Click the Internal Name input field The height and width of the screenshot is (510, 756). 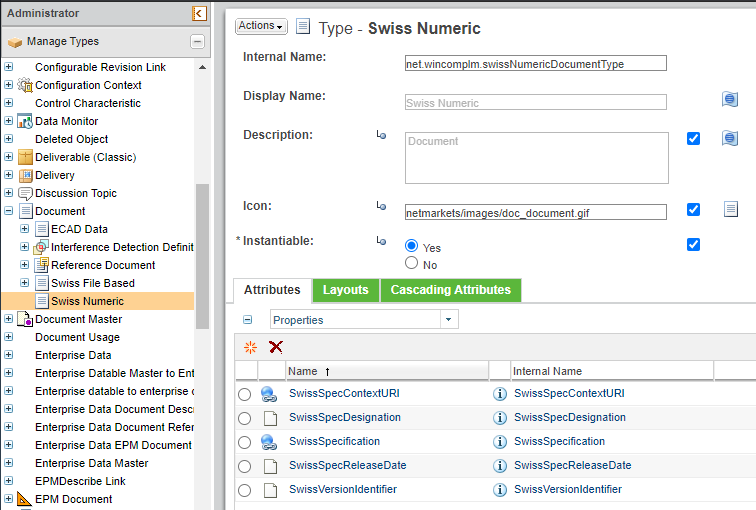point(536,63)
